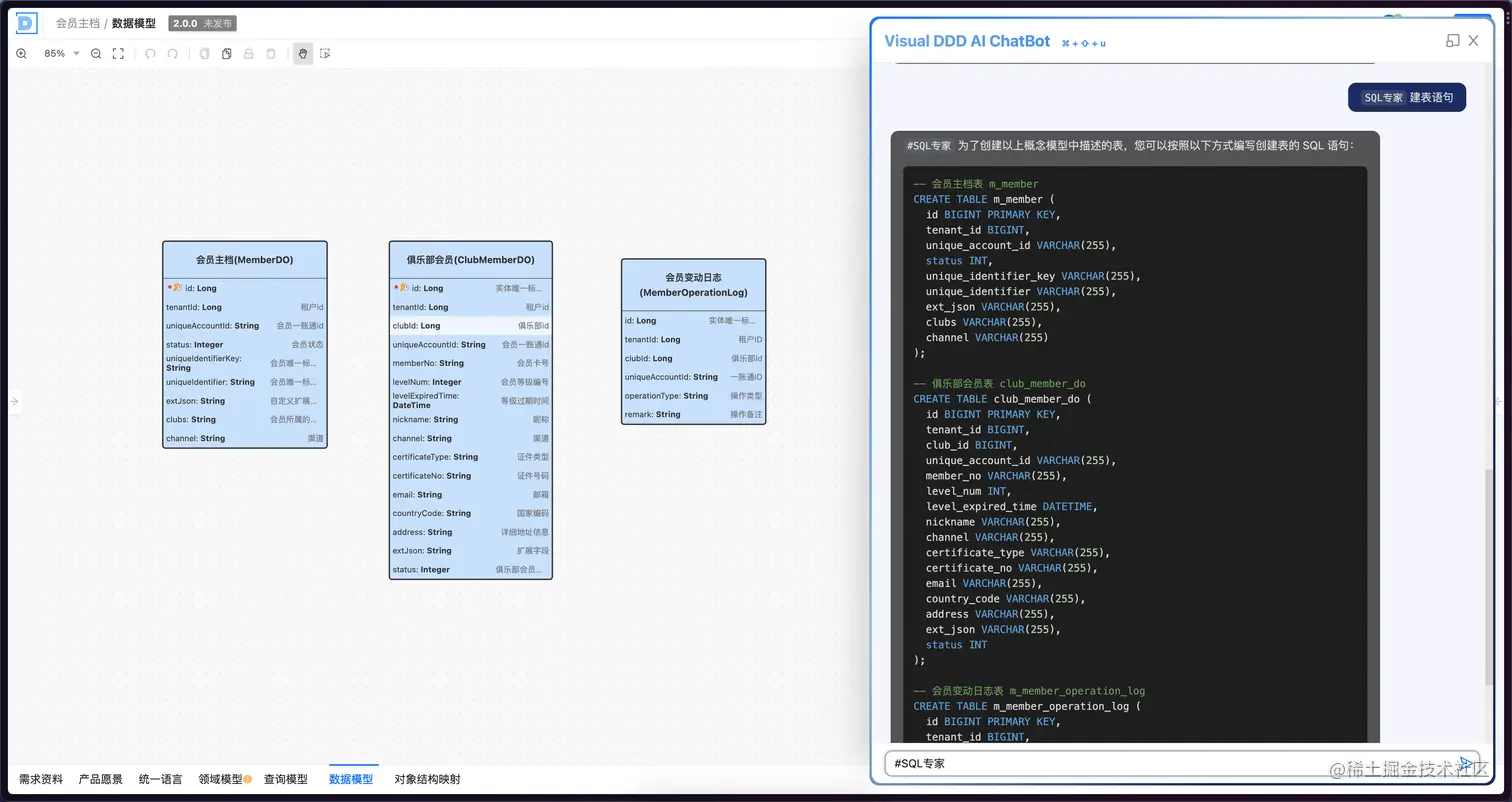1512x802 pixels.
Task: Click CREATE TABLE m_member_operation_log line
Action: click(1027, 706)
